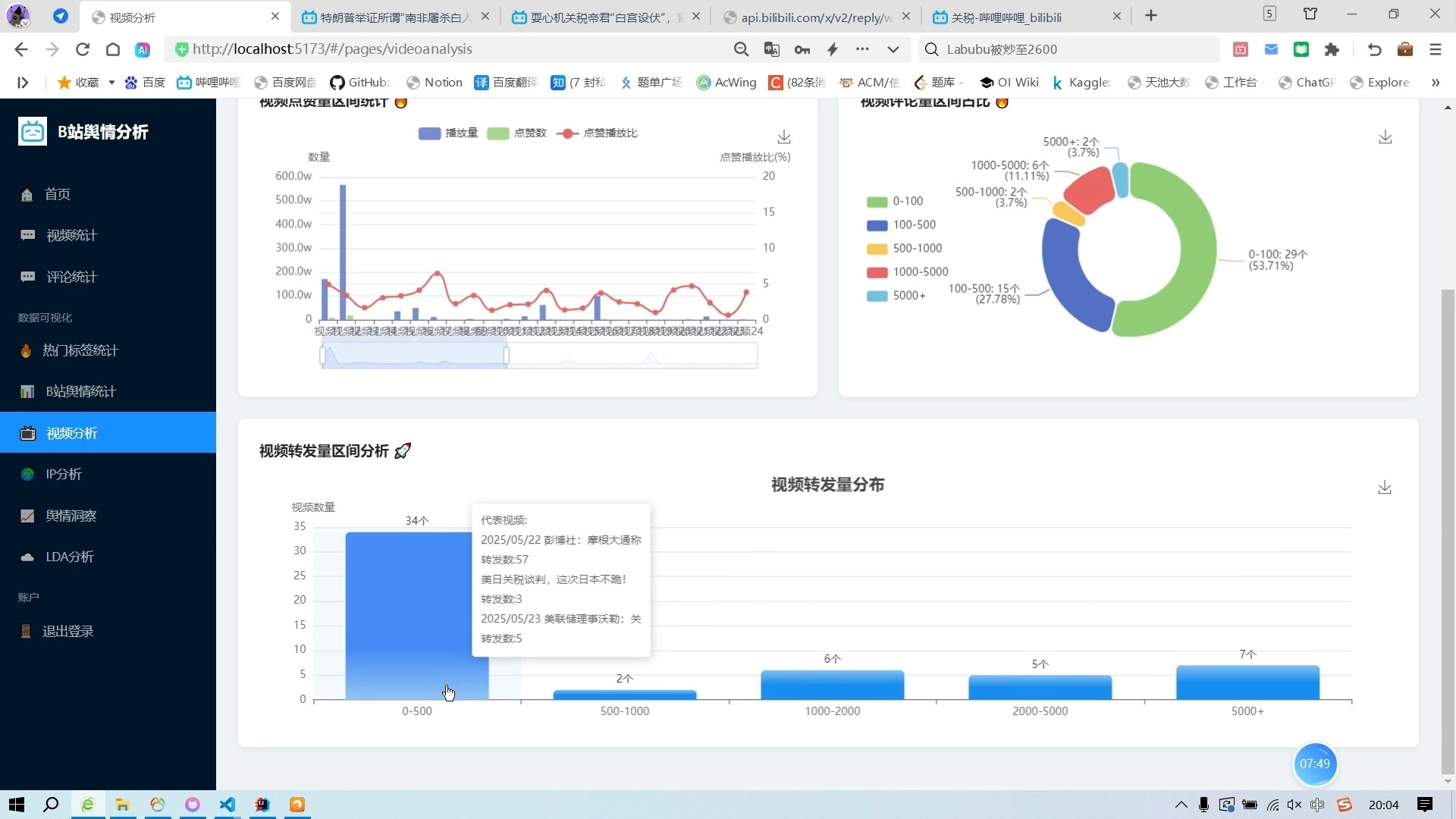This screenshot has width=1456, height=819.
Task: Toggle 500-1000 pie legend item
Action: (x=904, y=249)
